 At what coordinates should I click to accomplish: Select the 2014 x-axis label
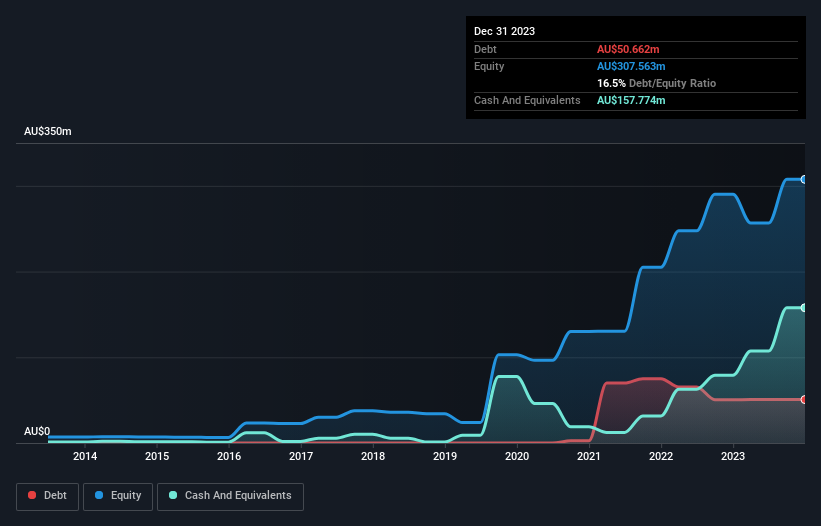pos(85,456)
